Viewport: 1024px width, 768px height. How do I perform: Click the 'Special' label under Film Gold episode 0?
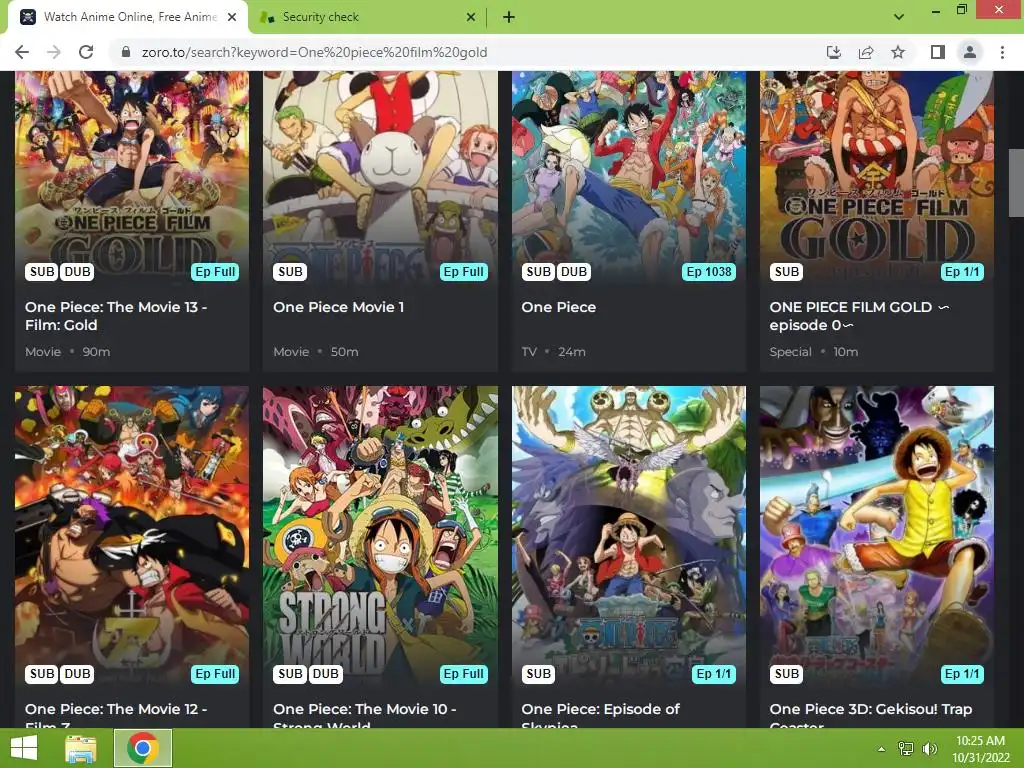790,351
